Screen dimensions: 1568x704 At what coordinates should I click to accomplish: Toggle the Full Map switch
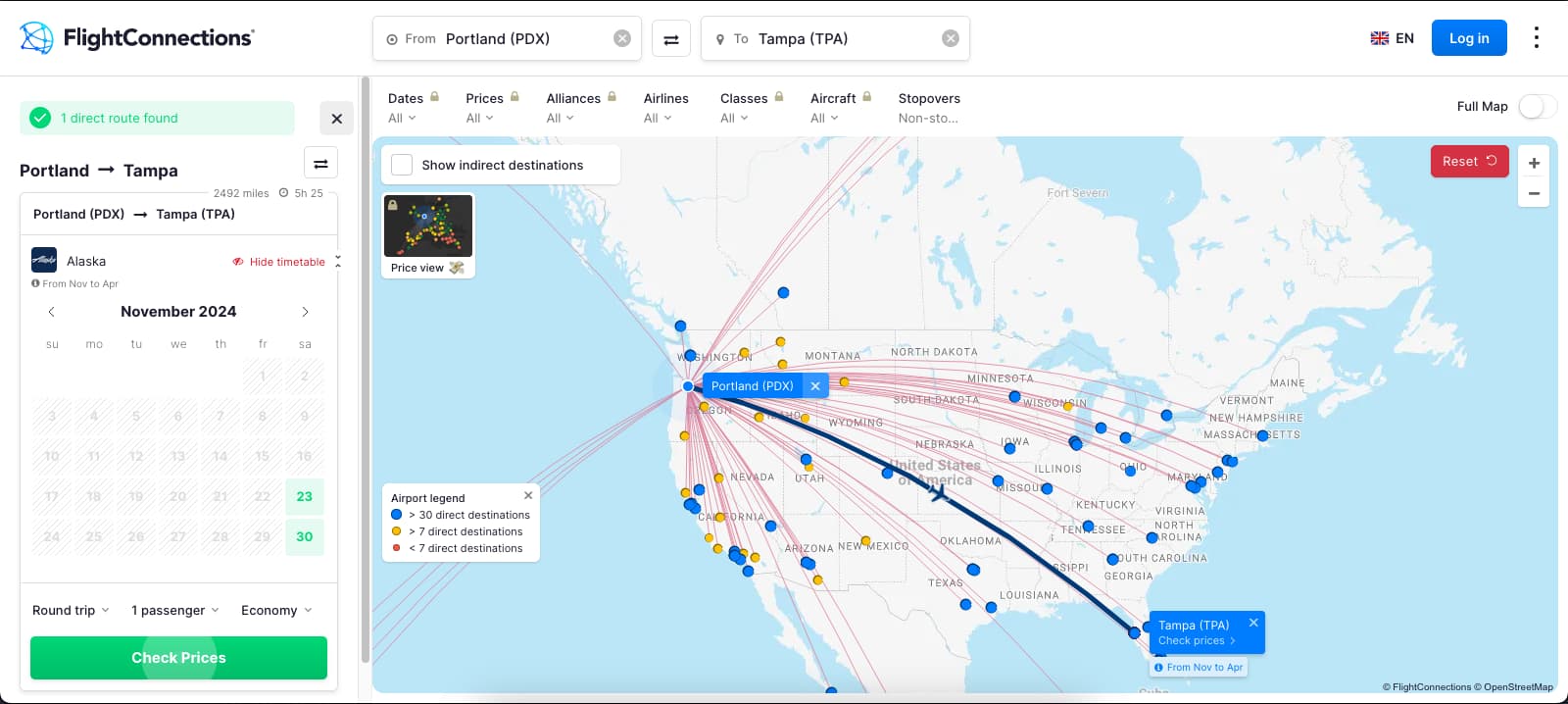(x=1537, y=106)
